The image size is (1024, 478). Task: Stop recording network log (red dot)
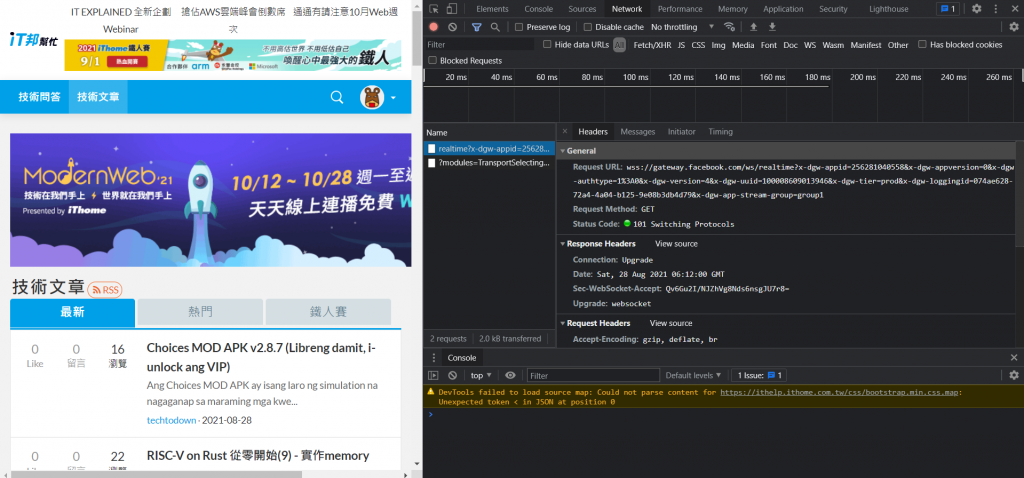434,27
